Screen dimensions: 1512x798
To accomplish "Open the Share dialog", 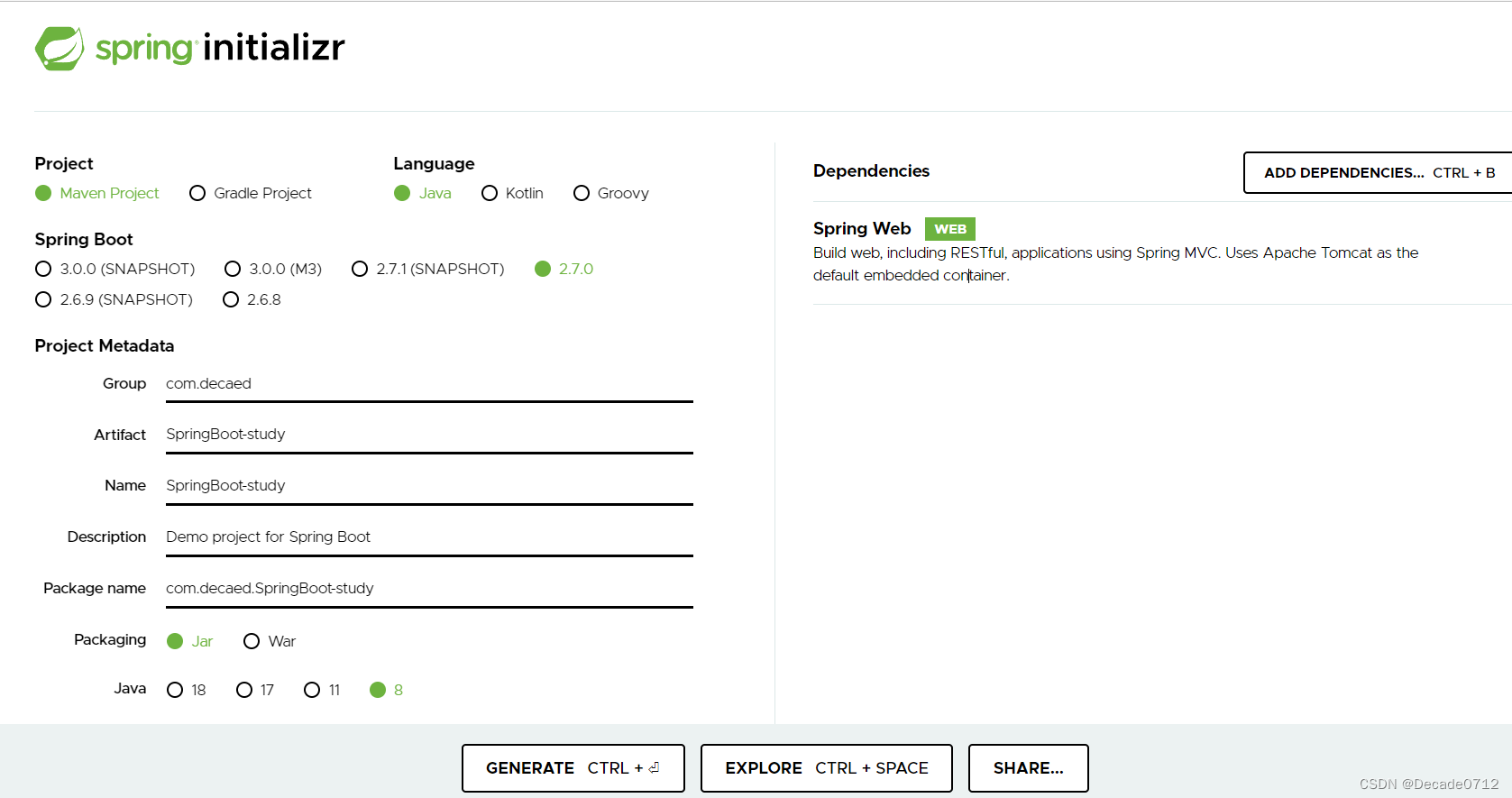I will point(1029,768).
